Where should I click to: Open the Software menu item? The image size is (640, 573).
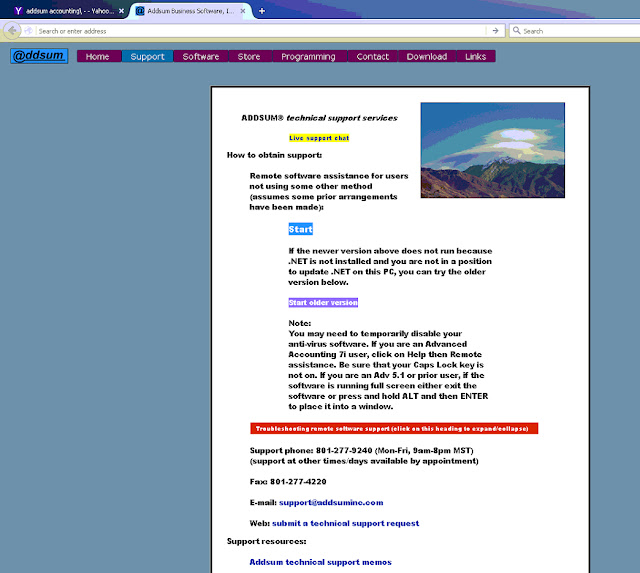(x=201, y=56)
